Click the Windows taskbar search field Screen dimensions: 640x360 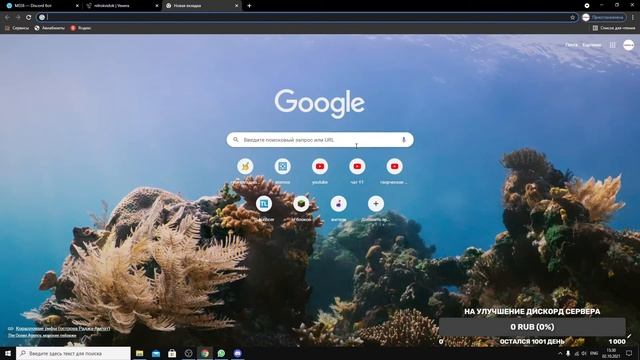click(73, 353)
